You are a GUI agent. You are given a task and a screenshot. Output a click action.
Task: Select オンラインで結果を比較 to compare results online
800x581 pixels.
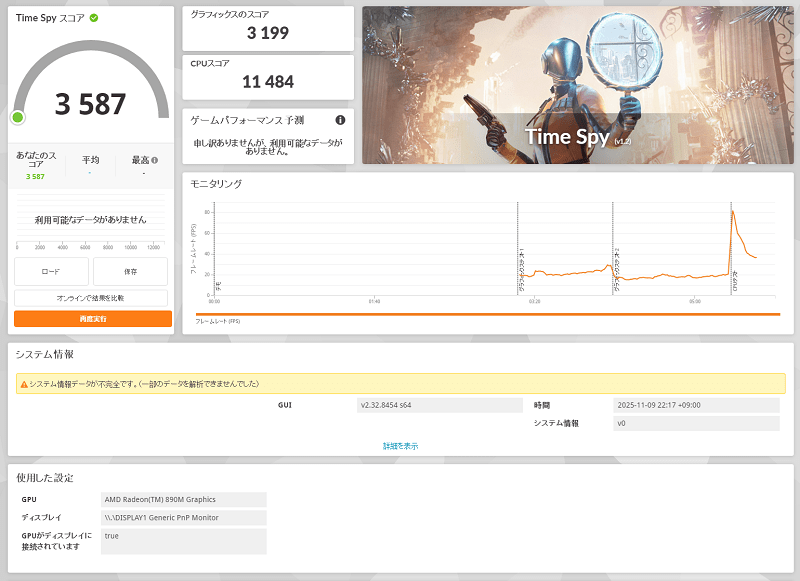pos(91,298)
